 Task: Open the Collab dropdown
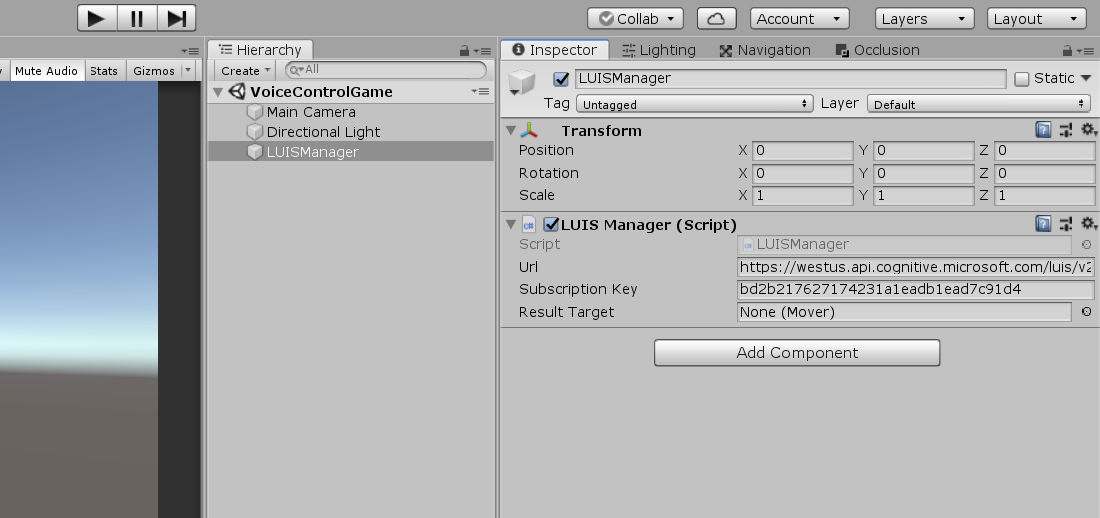coord(635,18)
